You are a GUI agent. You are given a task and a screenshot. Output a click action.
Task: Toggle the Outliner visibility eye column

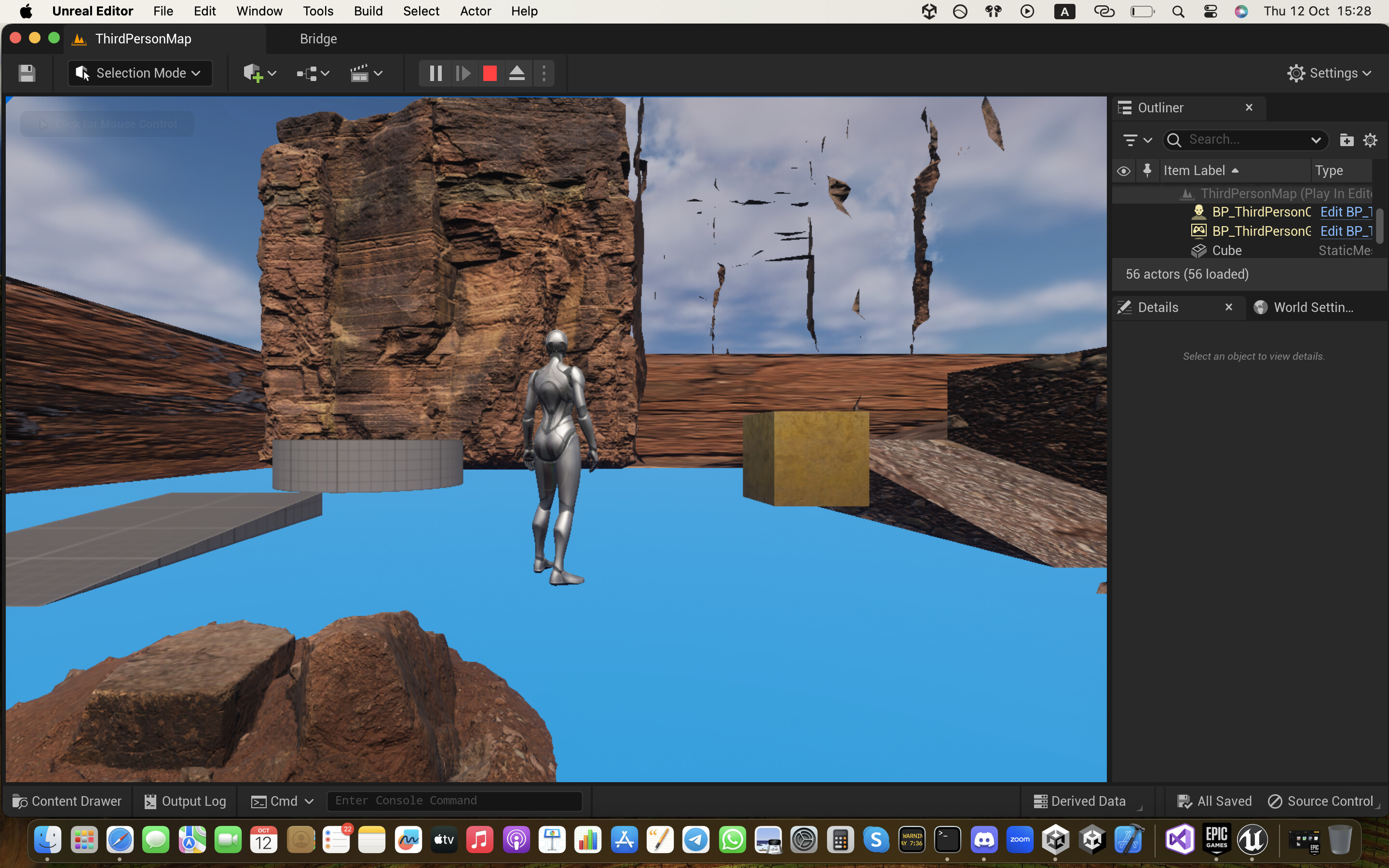(x=1123, y=171)
